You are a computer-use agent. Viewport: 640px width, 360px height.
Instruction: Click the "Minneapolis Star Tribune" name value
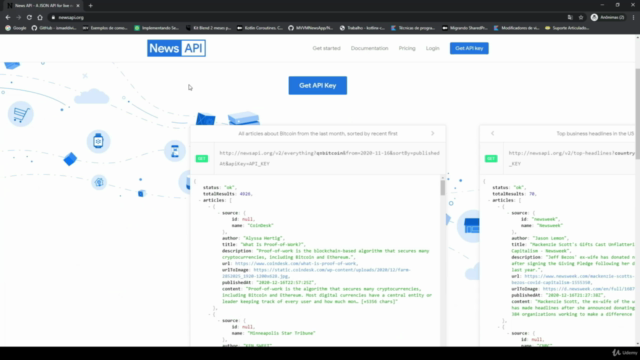click(x=281, y=333)
